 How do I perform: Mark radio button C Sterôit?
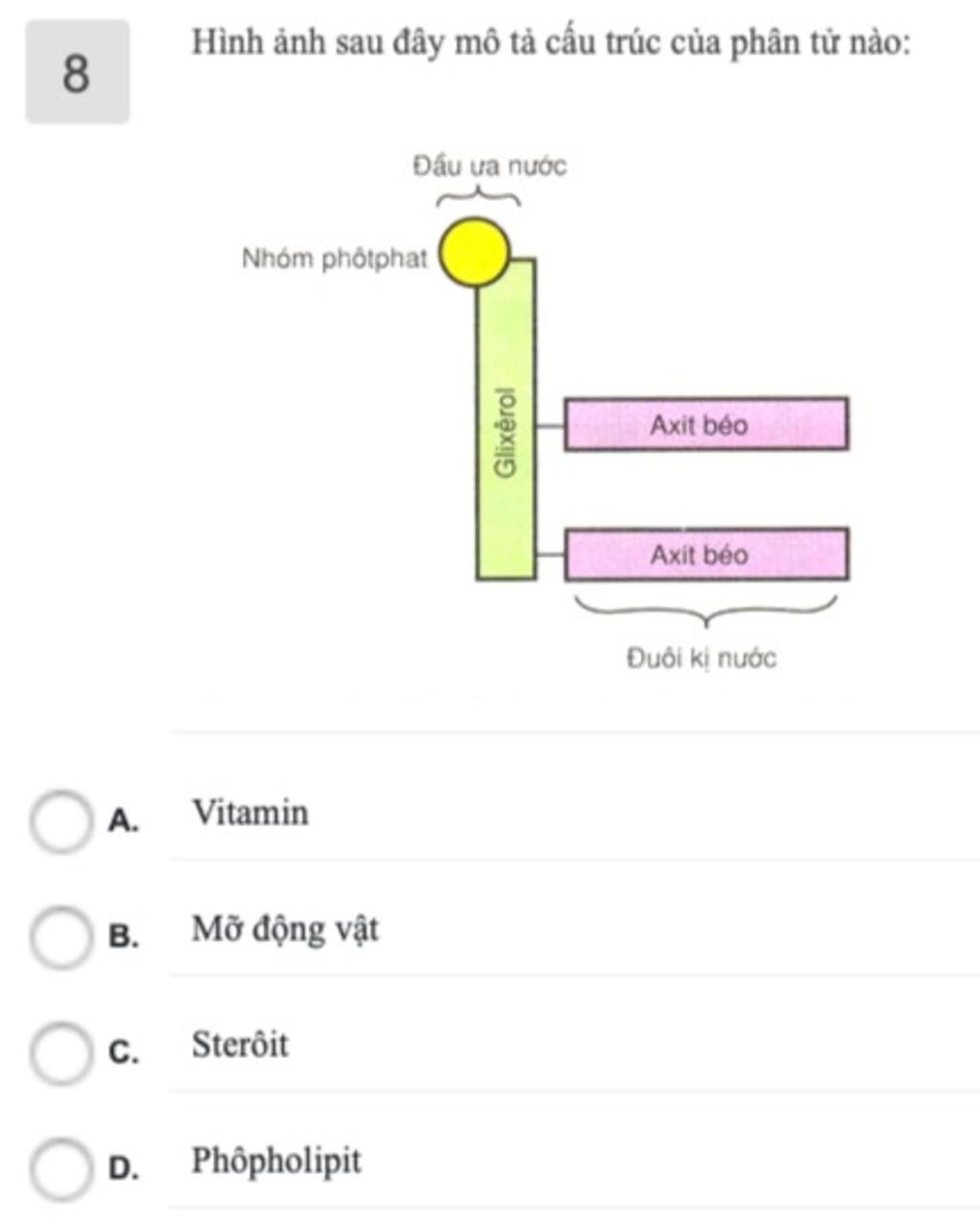(x=60, y=1053)
